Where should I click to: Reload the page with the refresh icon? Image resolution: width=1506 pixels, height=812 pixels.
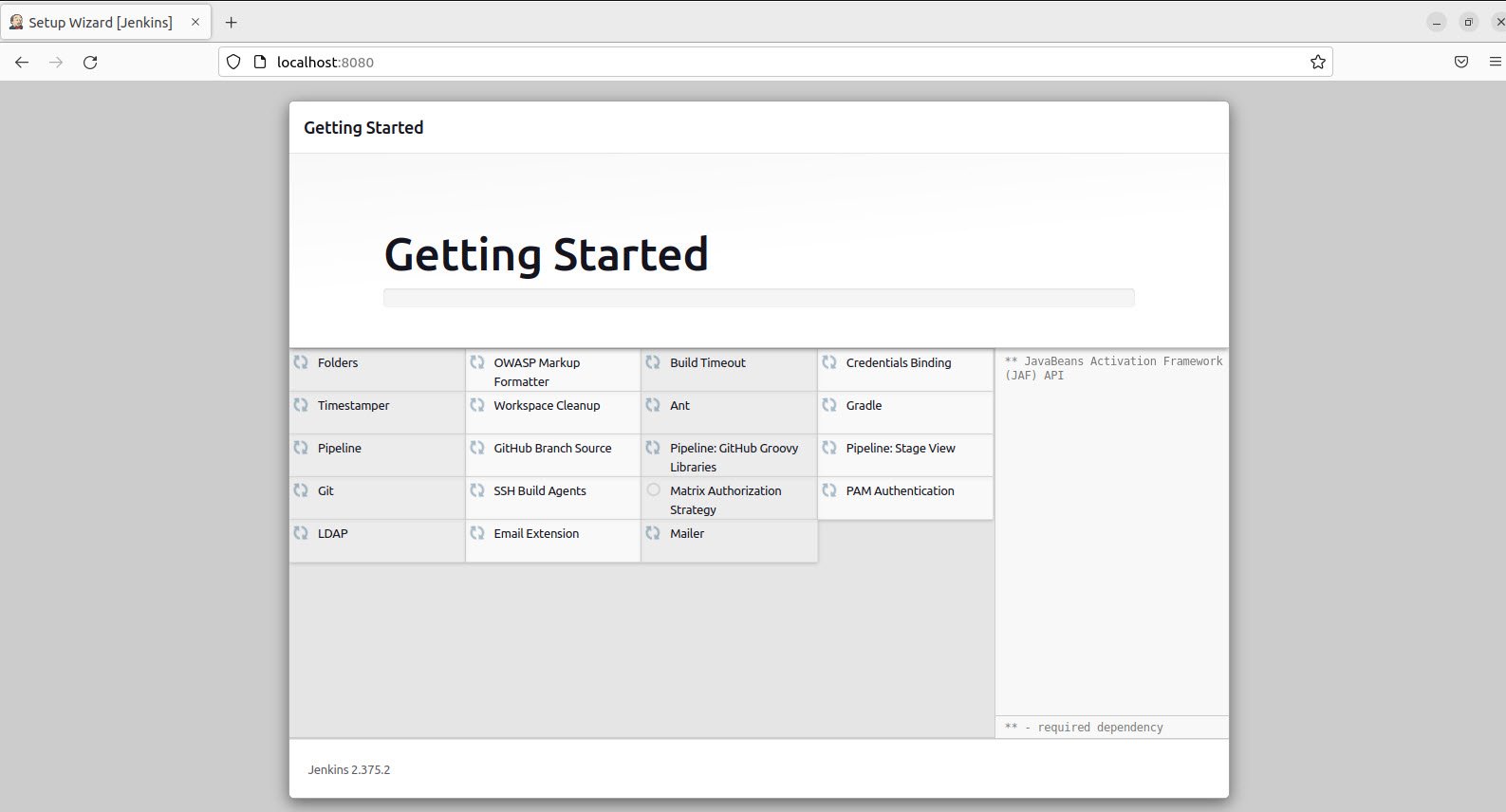tap(90, 63)
